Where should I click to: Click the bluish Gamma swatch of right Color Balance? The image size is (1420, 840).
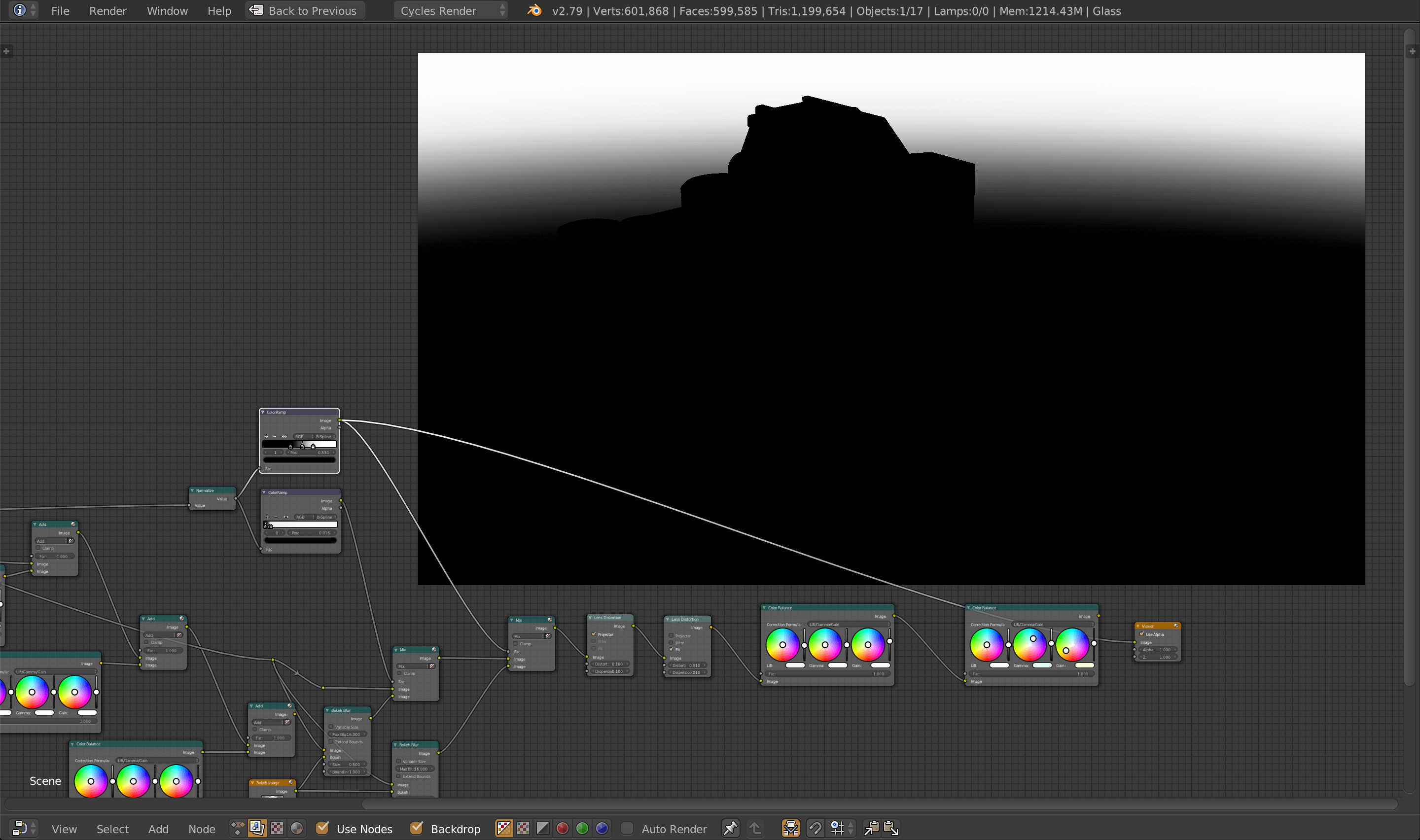click(x=1042, y=665)
